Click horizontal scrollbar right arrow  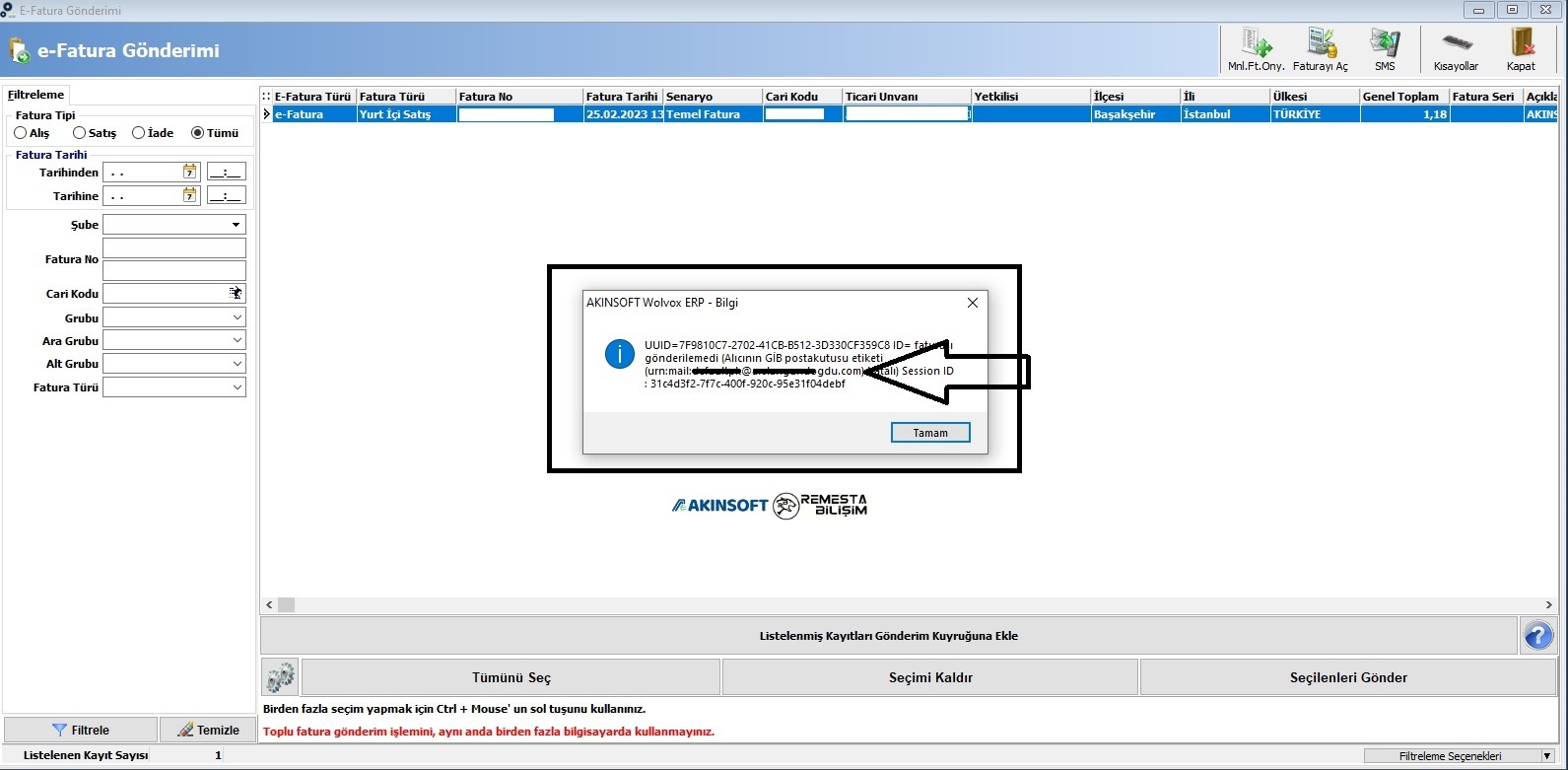click(1548, 604)
